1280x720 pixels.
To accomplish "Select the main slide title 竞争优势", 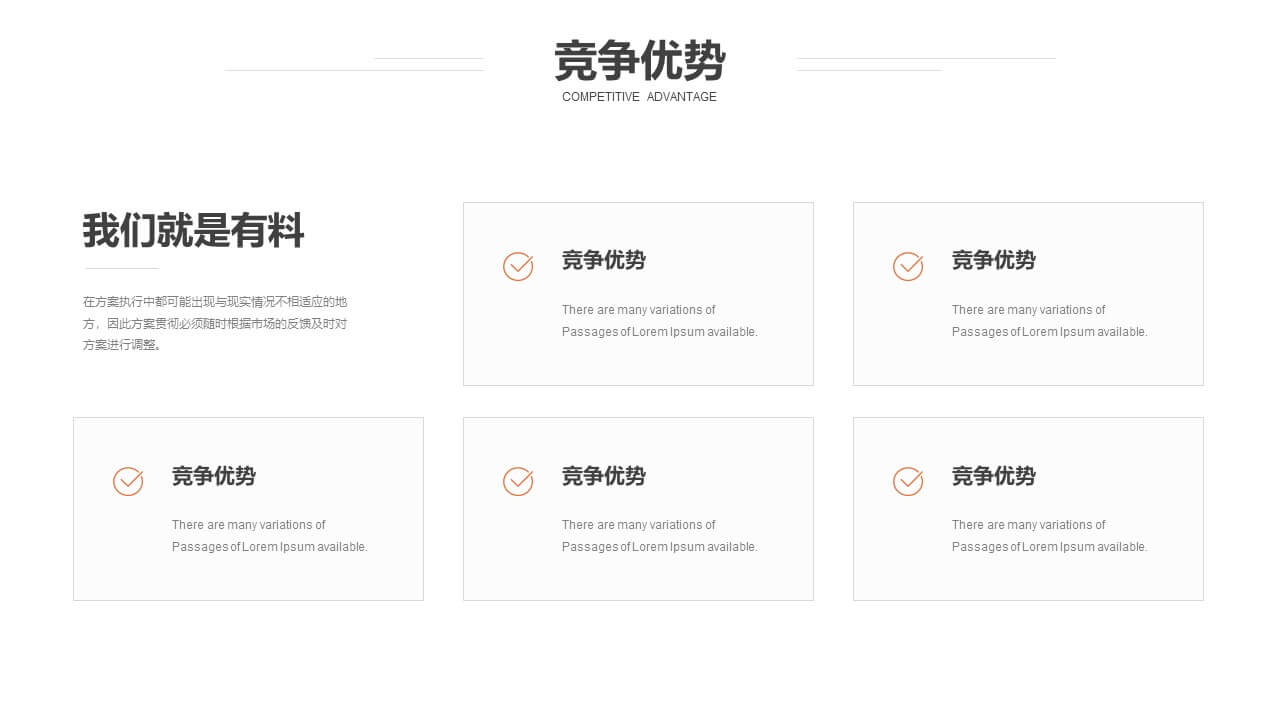I will (640, 61).
